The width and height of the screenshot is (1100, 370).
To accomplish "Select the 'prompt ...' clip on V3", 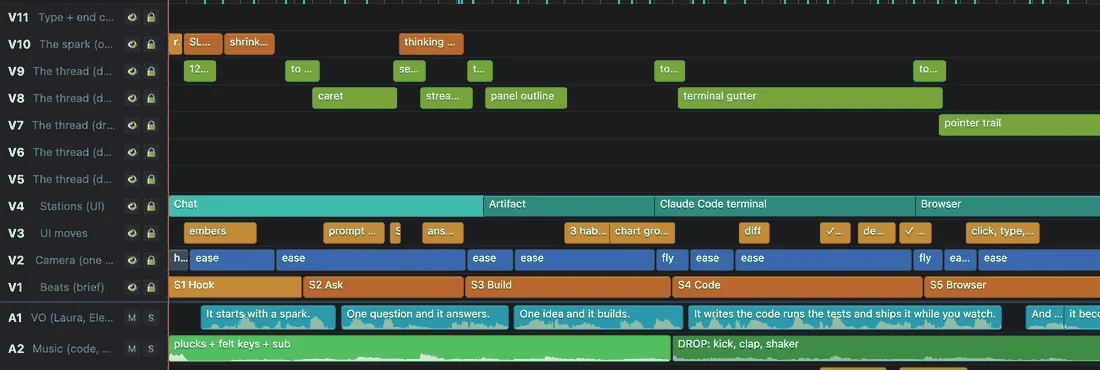I will coord(354,233).
